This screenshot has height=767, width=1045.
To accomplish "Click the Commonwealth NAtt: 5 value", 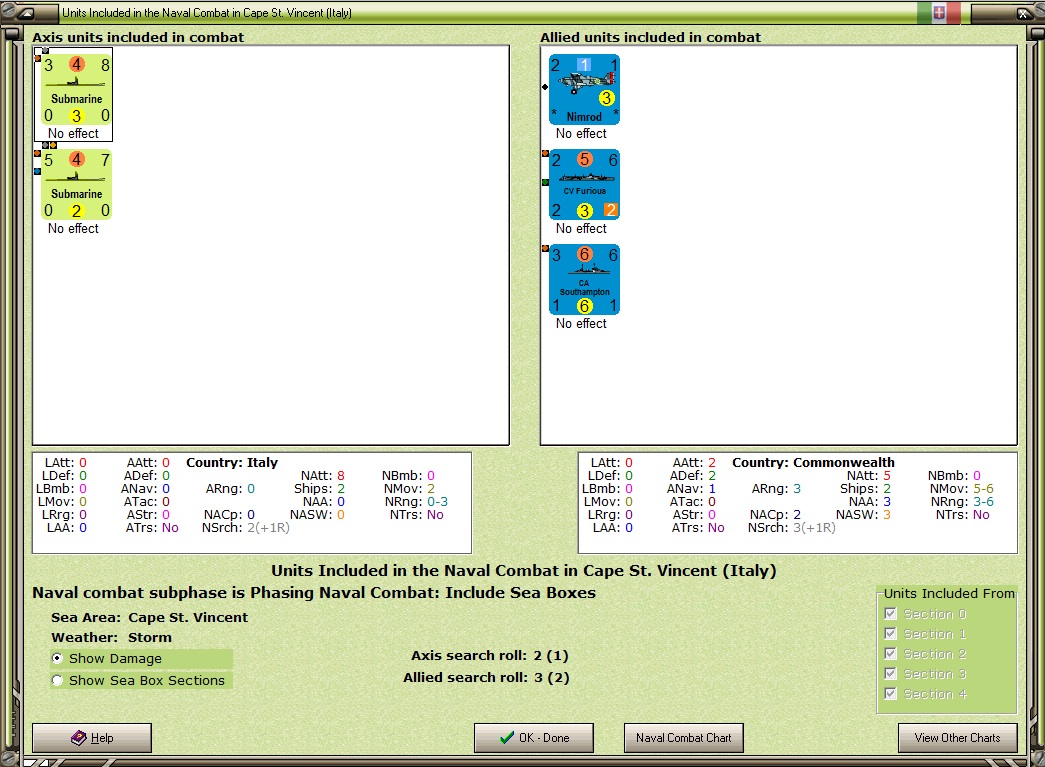I will pyautogui.click(x=887, y=476).
